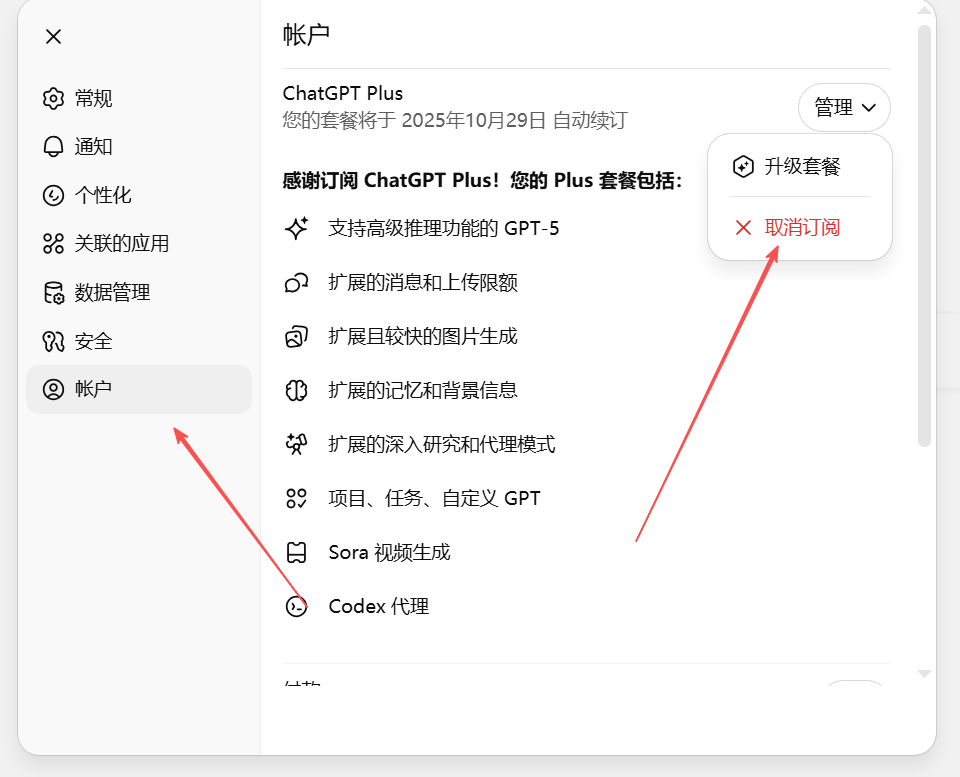Click the 安全 security key icon
960x777 pixels.
coord(53,341)
